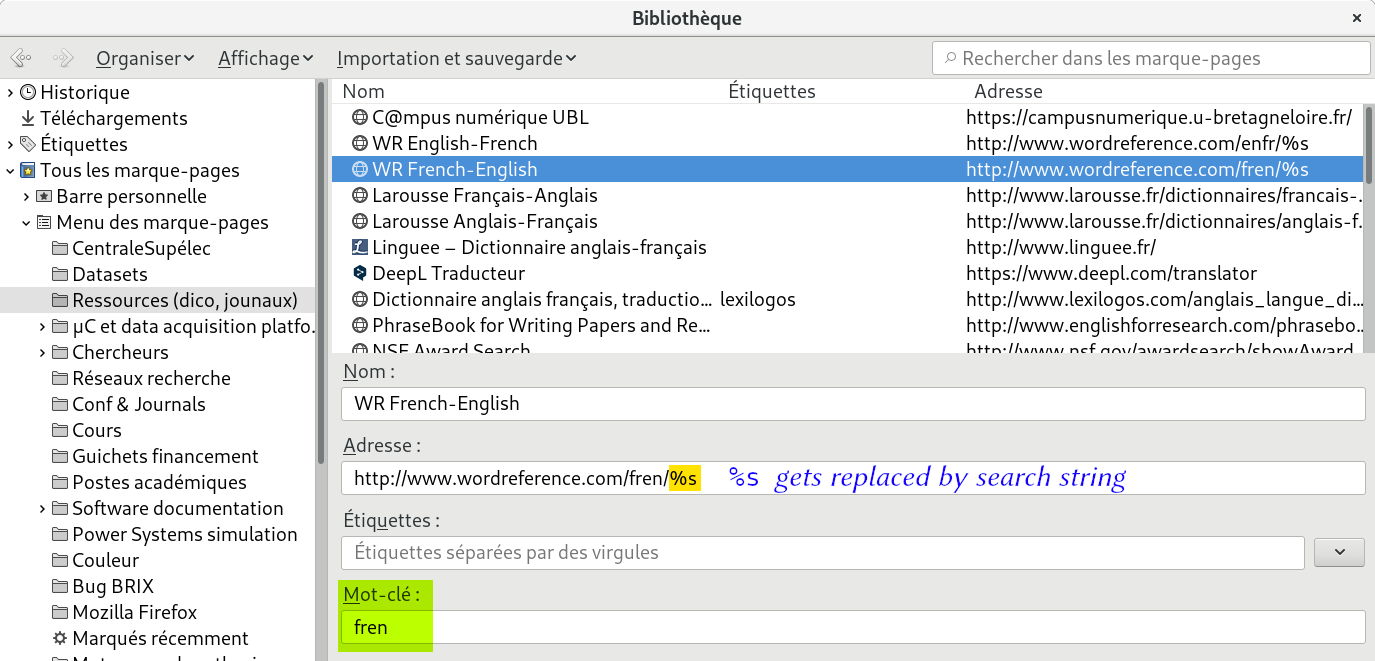Select WR English-French bookmark row

[x=847, y=143]
